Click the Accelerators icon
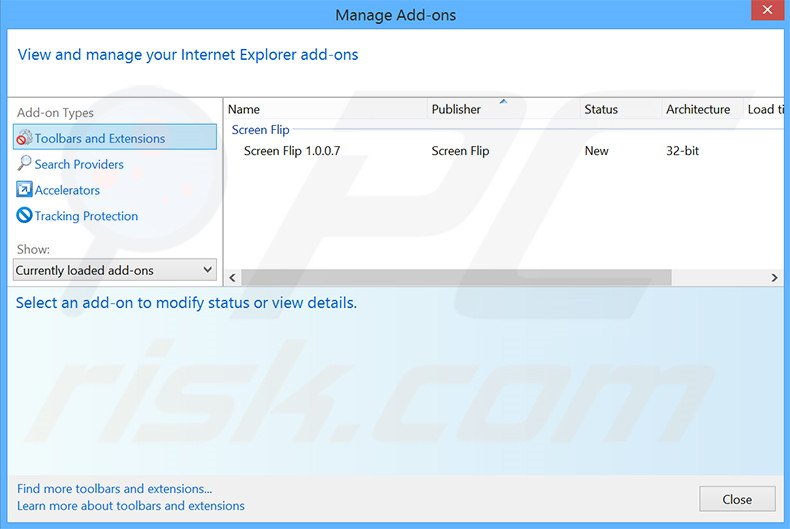The height and width of the screenshot is (529, 790). [x=24, y=190]
